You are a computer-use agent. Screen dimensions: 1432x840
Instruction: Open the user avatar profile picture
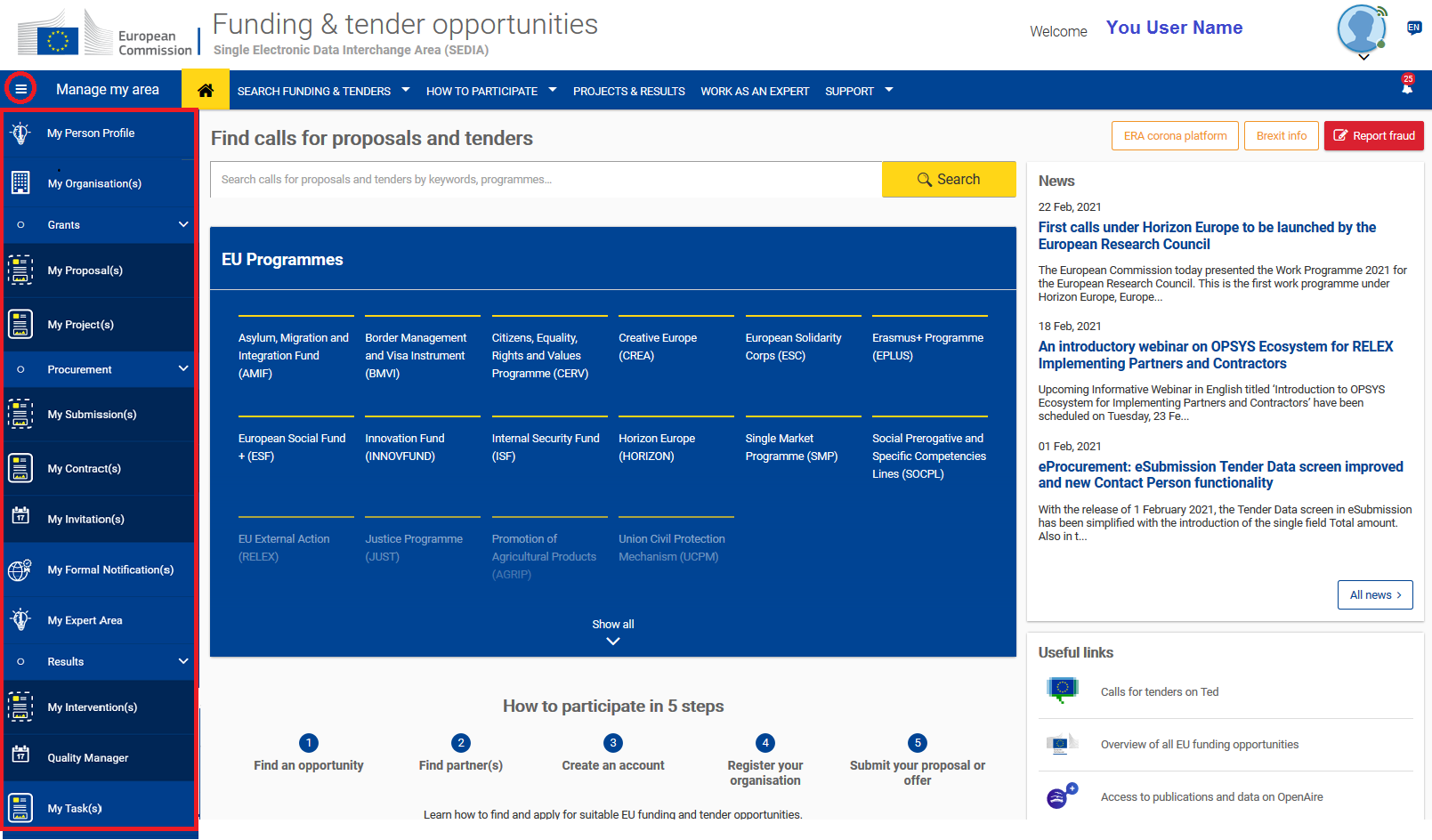[x=1362, y=28]
